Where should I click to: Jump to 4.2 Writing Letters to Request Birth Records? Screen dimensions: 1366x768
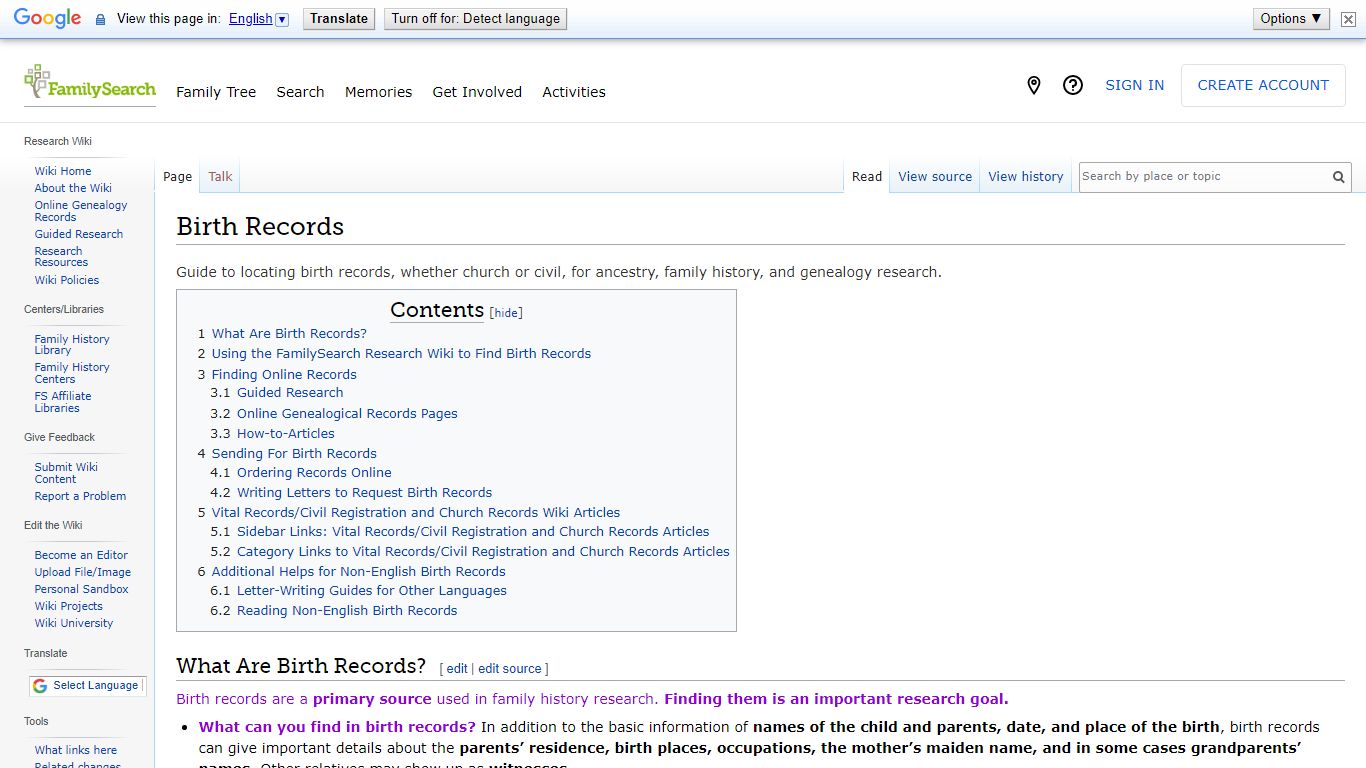[x=351, y=493]
